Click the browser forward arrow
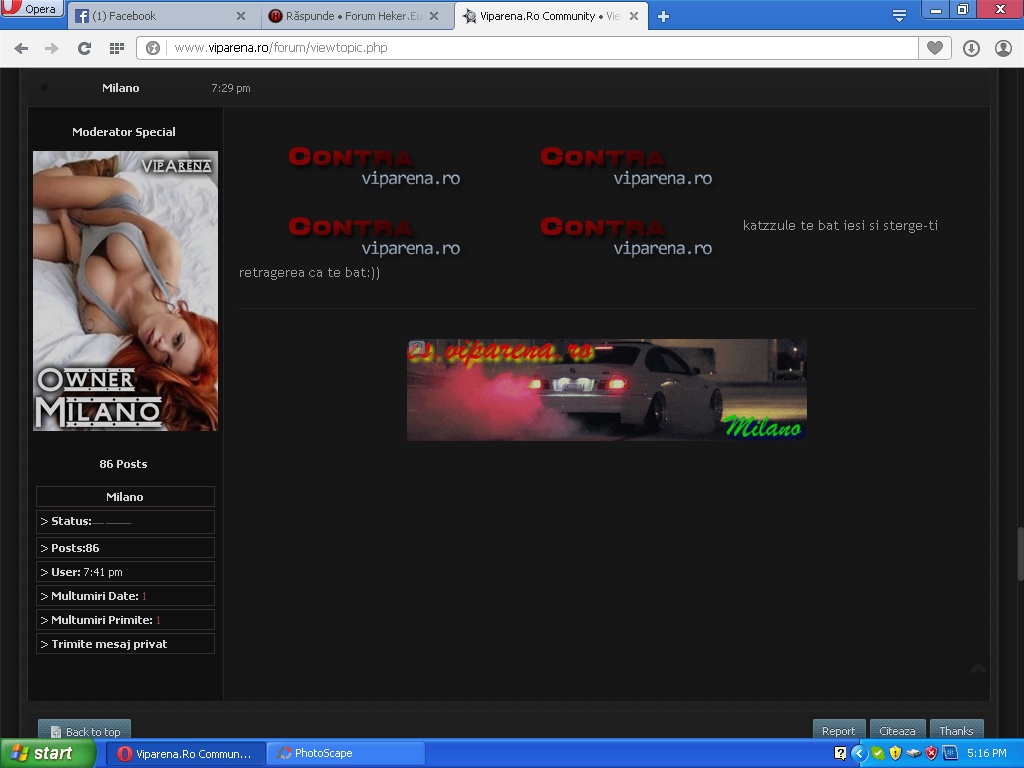This screenshot has width=1024, height=768. pos(52,48)
